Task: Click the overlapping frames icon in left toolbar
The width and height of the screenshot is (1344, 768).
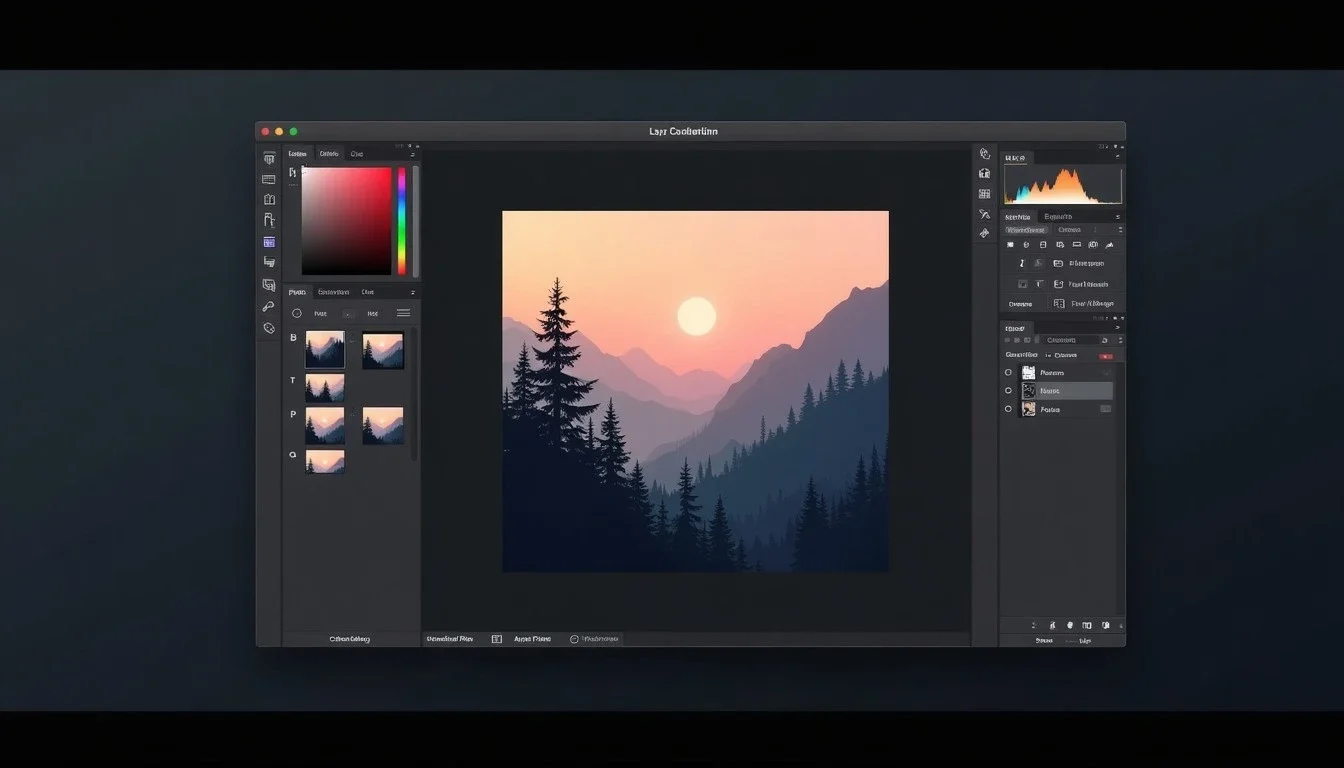Action: [x=269, y=285]
